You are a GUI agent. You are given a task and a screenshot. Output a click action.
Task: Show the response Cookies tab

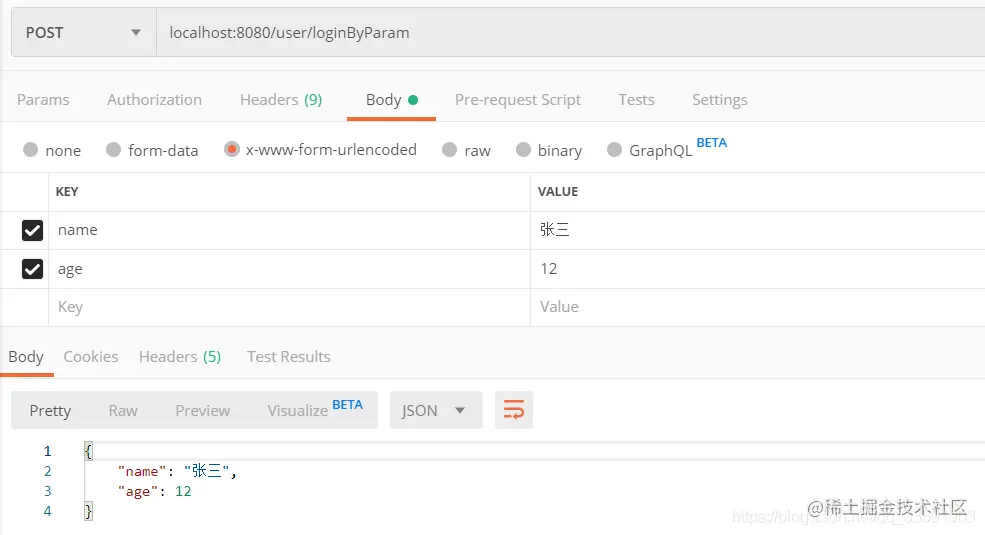pyautogui.click(x=91, y=357)
